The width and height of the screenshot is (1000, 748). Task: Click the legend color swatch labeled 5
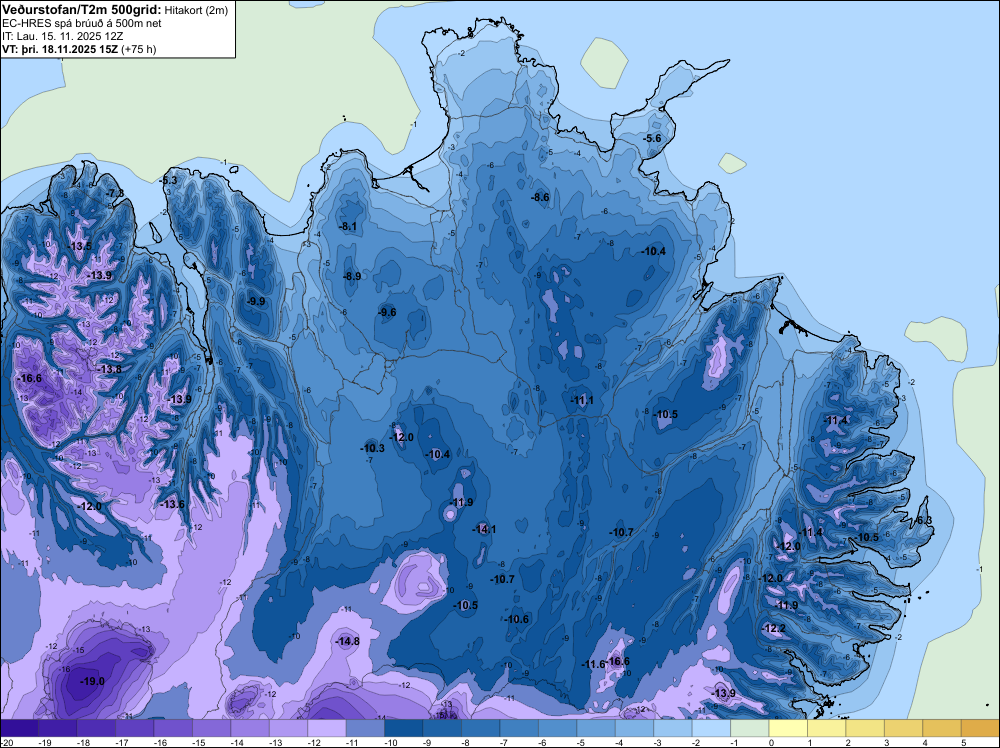980,728
